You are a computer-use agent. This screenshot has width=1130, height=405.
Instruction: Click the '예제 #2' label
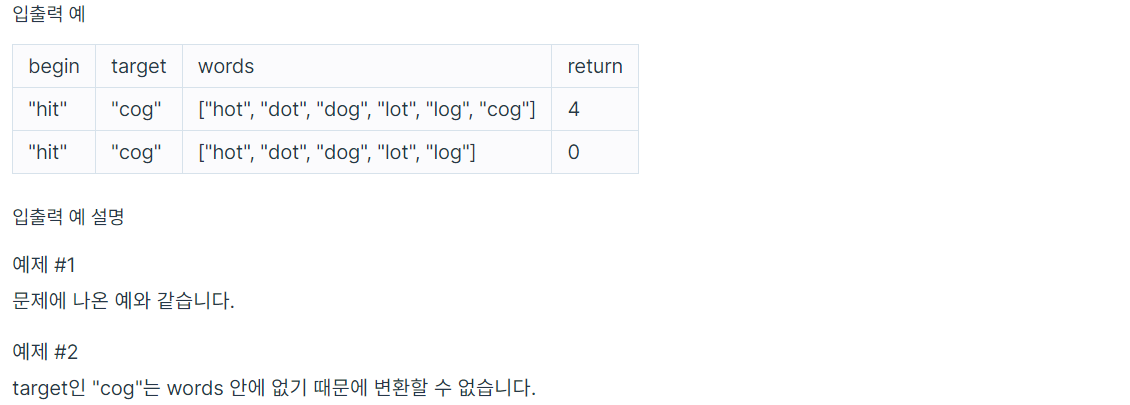pyautogui.click(x=45, y=352)
